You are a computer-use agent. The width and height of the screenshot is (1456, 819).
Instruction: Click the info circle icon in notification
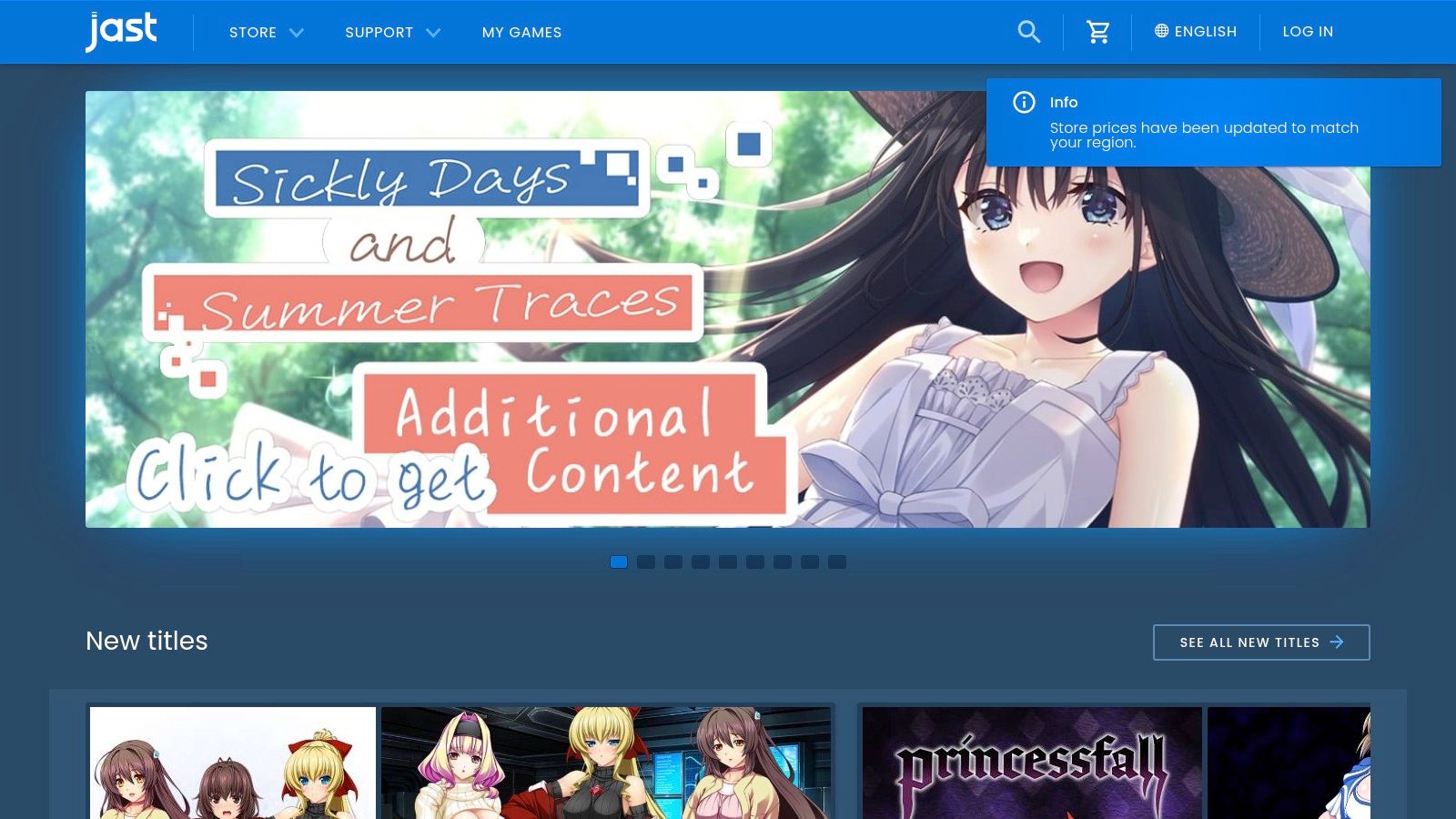point(1024,102)
